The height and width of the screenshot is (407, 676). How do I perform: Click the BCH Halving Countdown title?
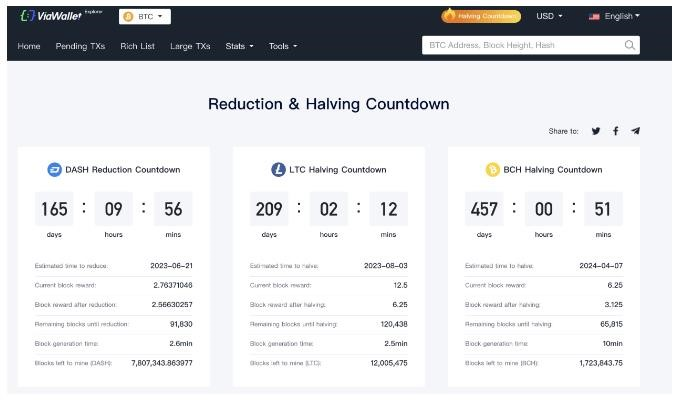(553, 169)
